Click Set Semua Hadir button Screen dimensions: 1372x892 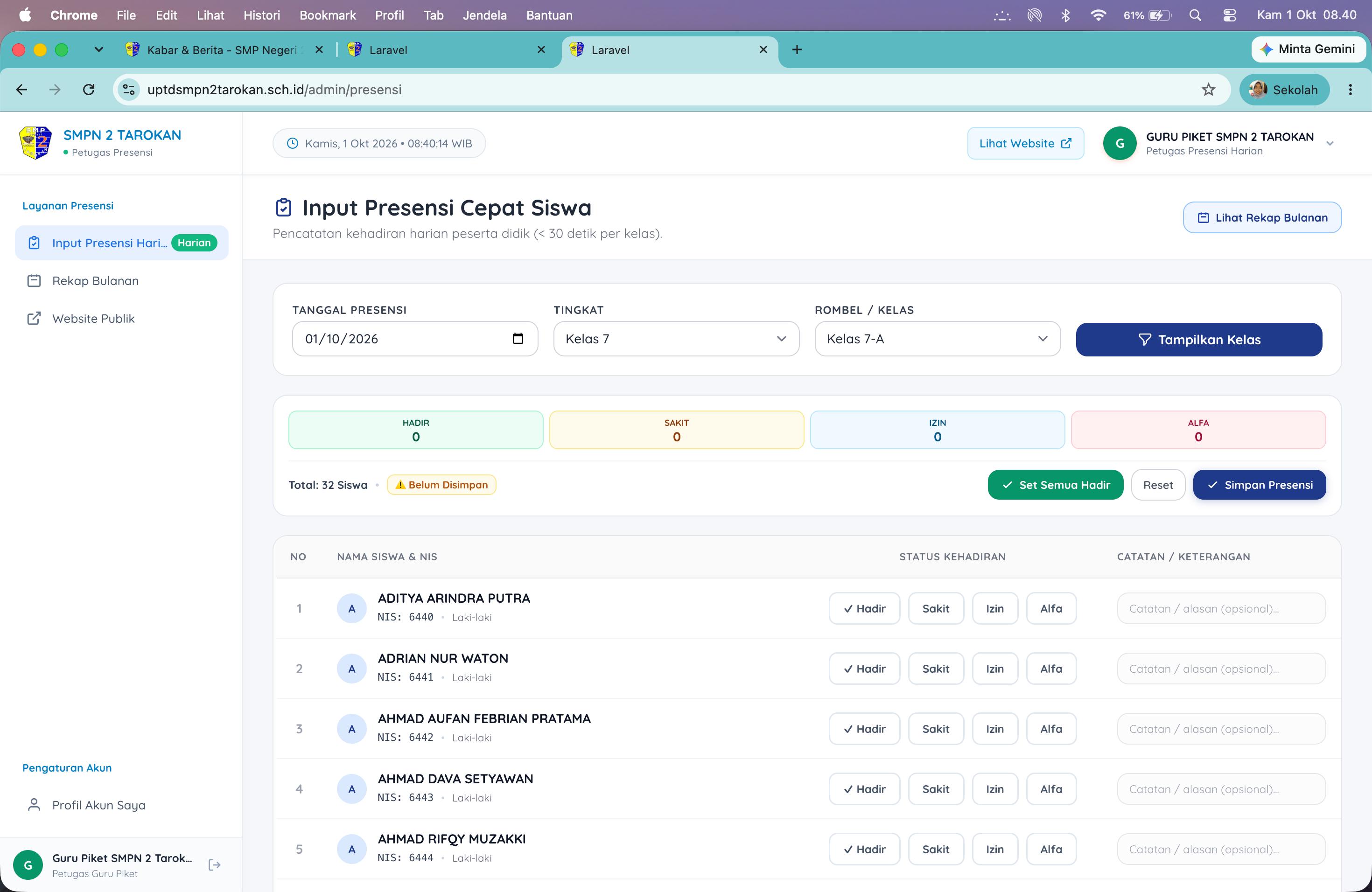1056,485
